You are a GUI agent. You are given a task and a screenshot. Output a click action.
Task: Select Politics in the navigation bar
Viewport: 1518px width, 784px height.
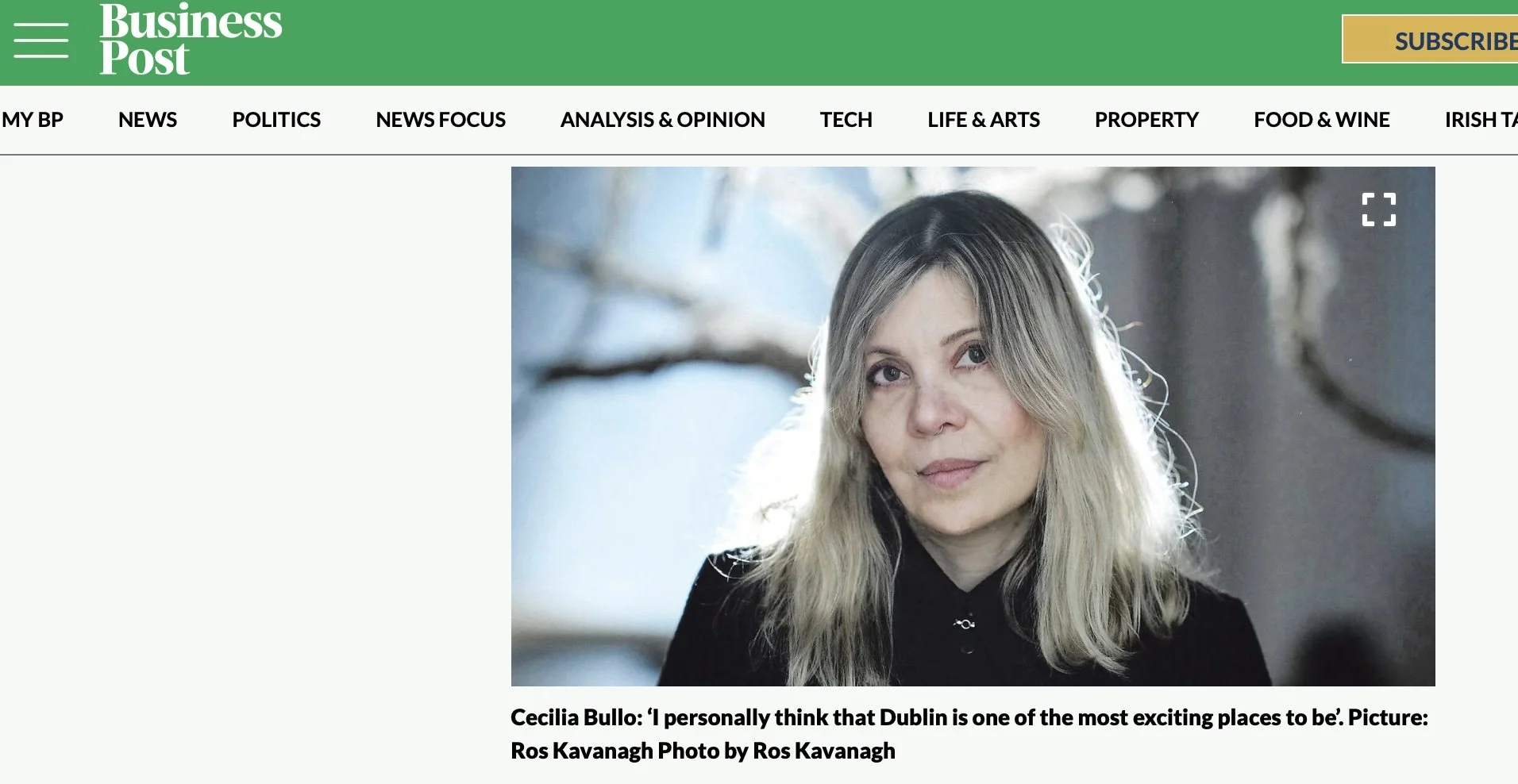276,120
